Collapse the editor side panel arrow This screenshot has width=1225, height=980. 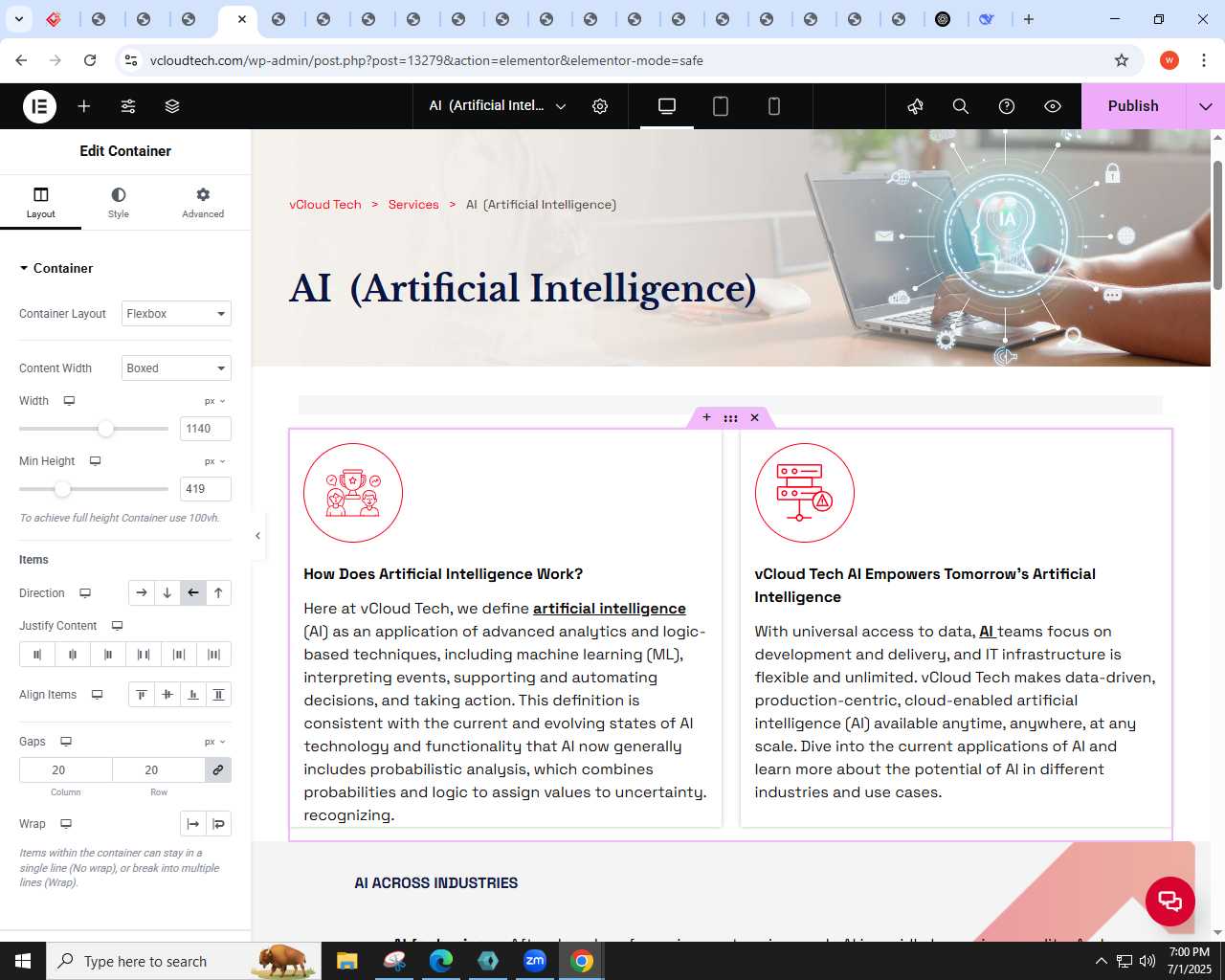(257, 536)
